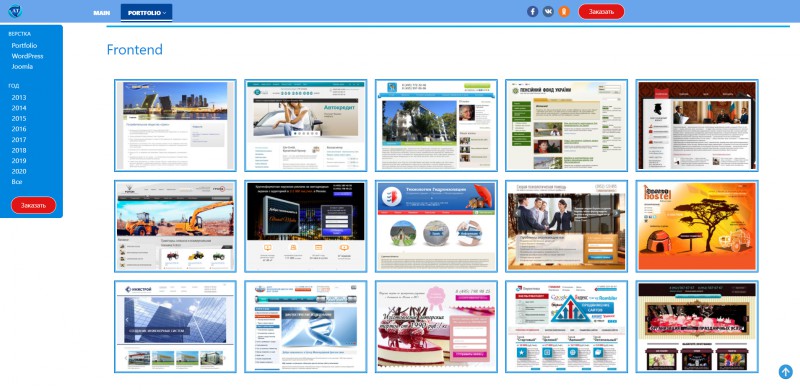800x392 pixels.
Task: Open the dark billboard advertising thumbnail
Action: pos(306,226)
